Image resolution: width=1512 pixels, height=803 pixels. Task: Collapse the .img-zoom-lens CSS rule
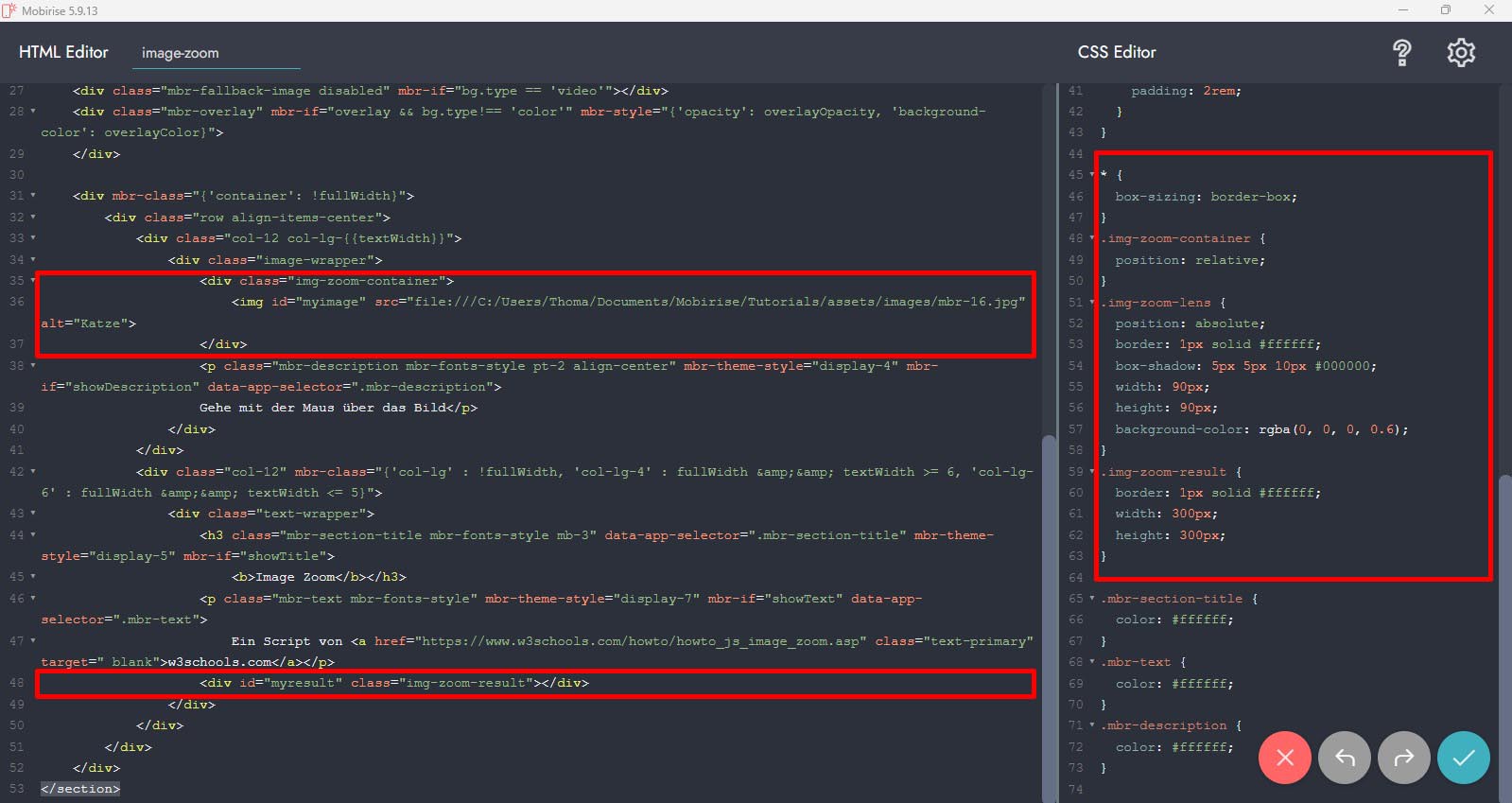(x=1092, y=303)
